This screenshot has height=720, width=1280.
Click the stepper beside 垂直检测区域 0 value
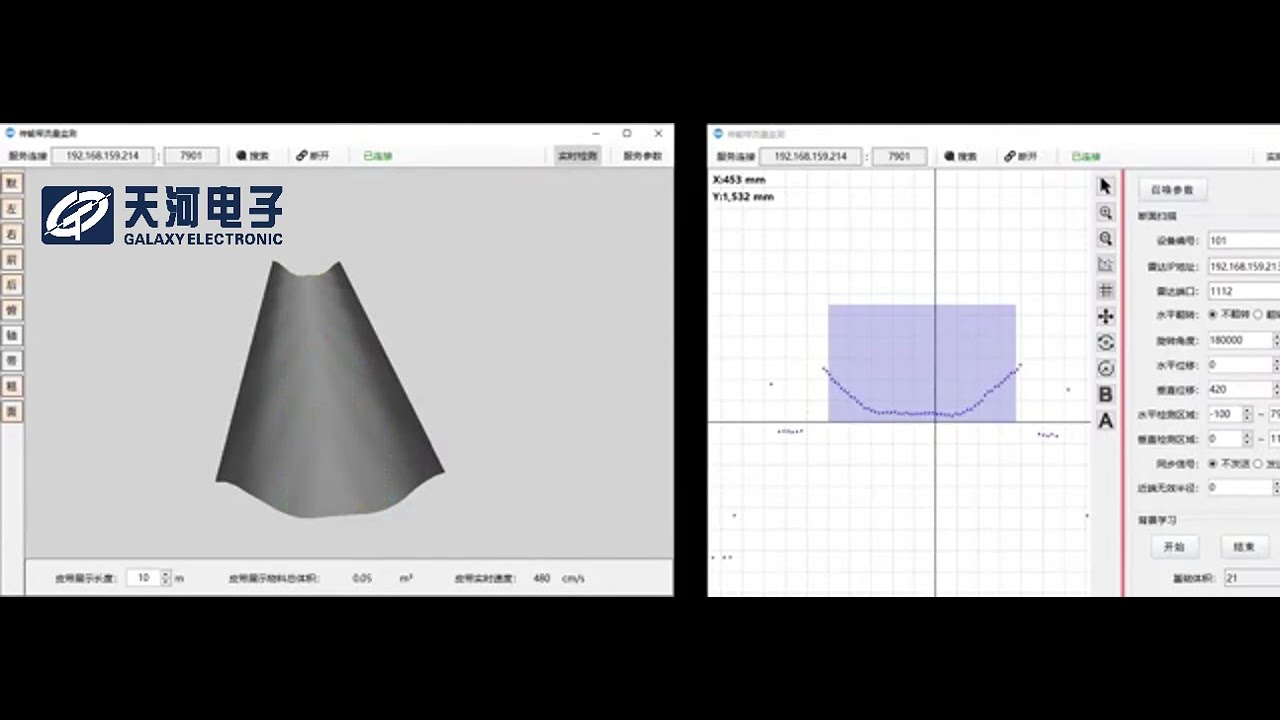(x=1247, y=439)
